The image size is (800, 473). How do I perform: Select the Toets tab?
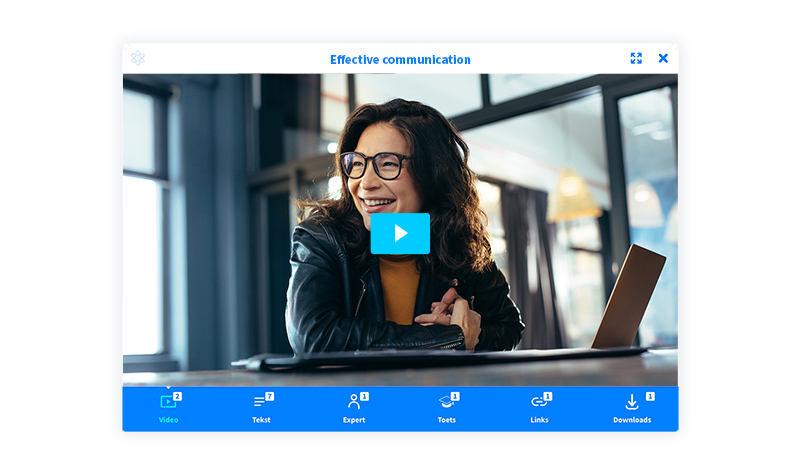447,408
